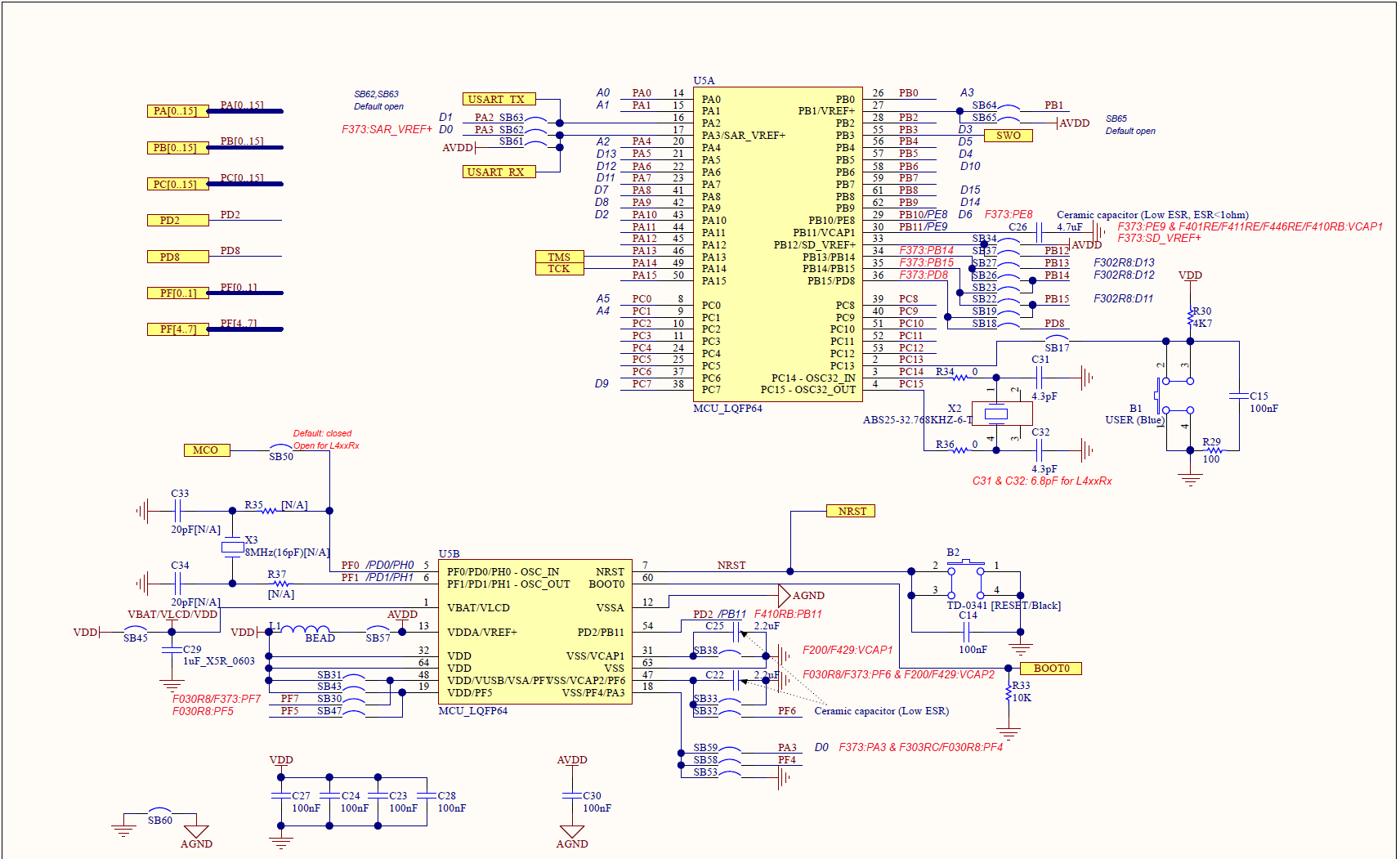The image size is (1400, 859).
Task: Expand the PB[0..15] port bus
Action: (x=177, y=148)
